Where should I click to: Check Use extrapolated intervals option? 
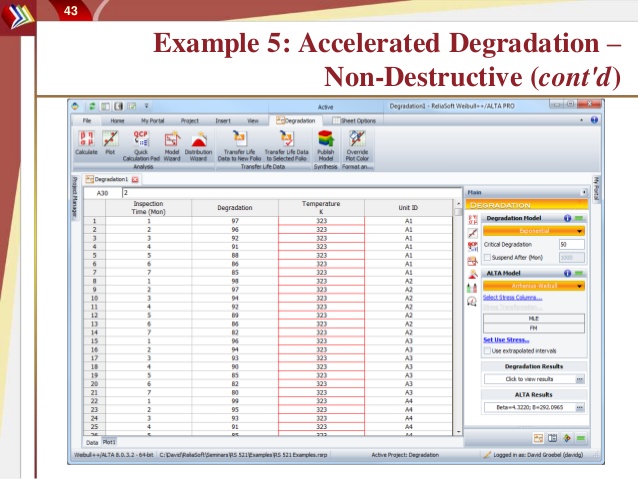(488, 351)
